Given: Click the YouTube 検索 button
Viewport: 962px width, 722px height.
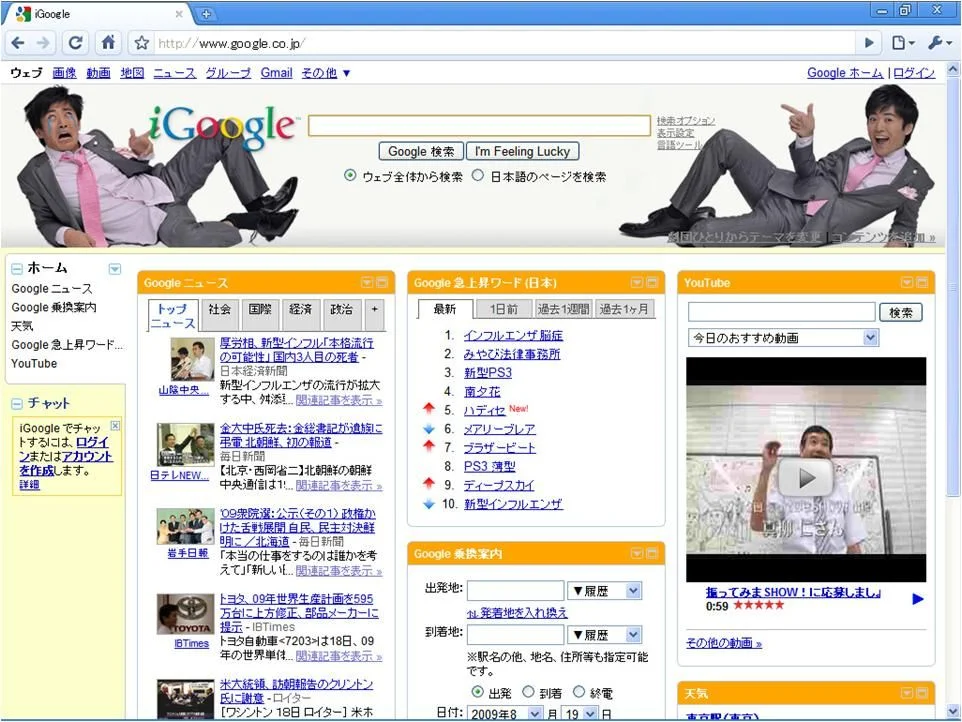Looking at the screenshot, I should point(901,312).
